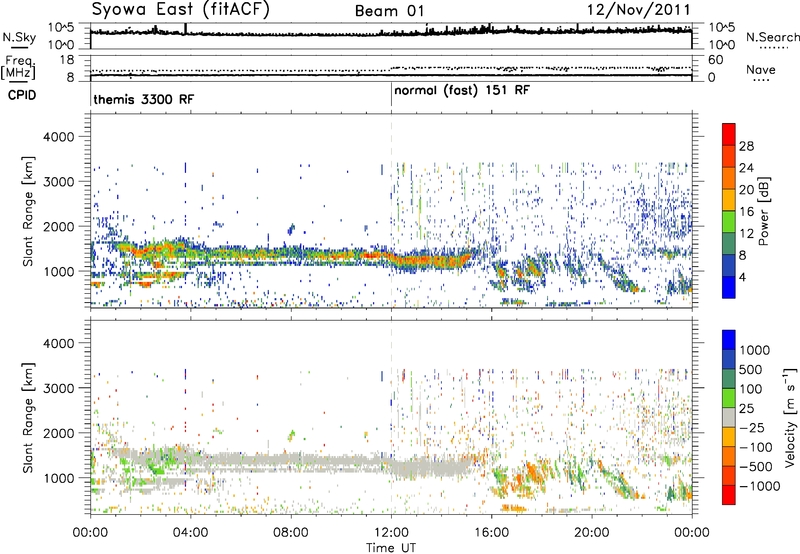The image size is (800, 554).
Task: Click the 'Syowa East (fitACF)' title
Action: point(180,9)
